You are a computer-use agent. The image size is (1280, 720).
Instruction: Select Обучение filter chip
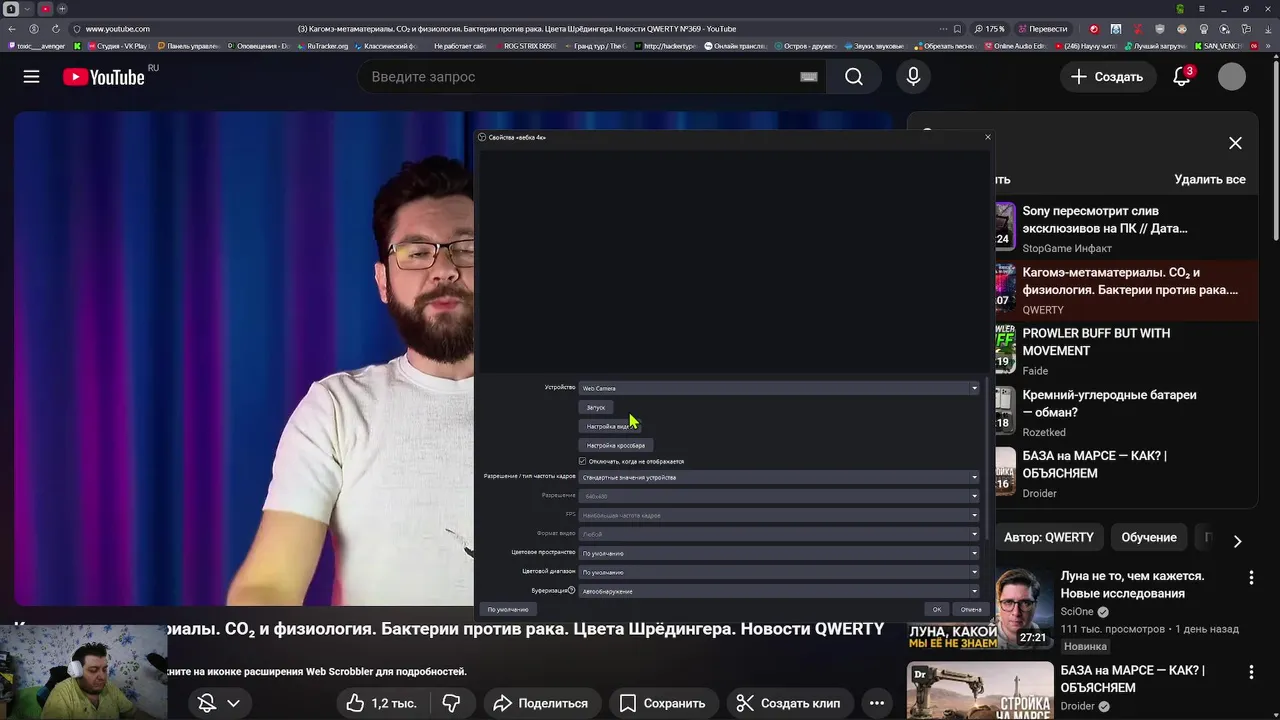[x=1148, y=537]
